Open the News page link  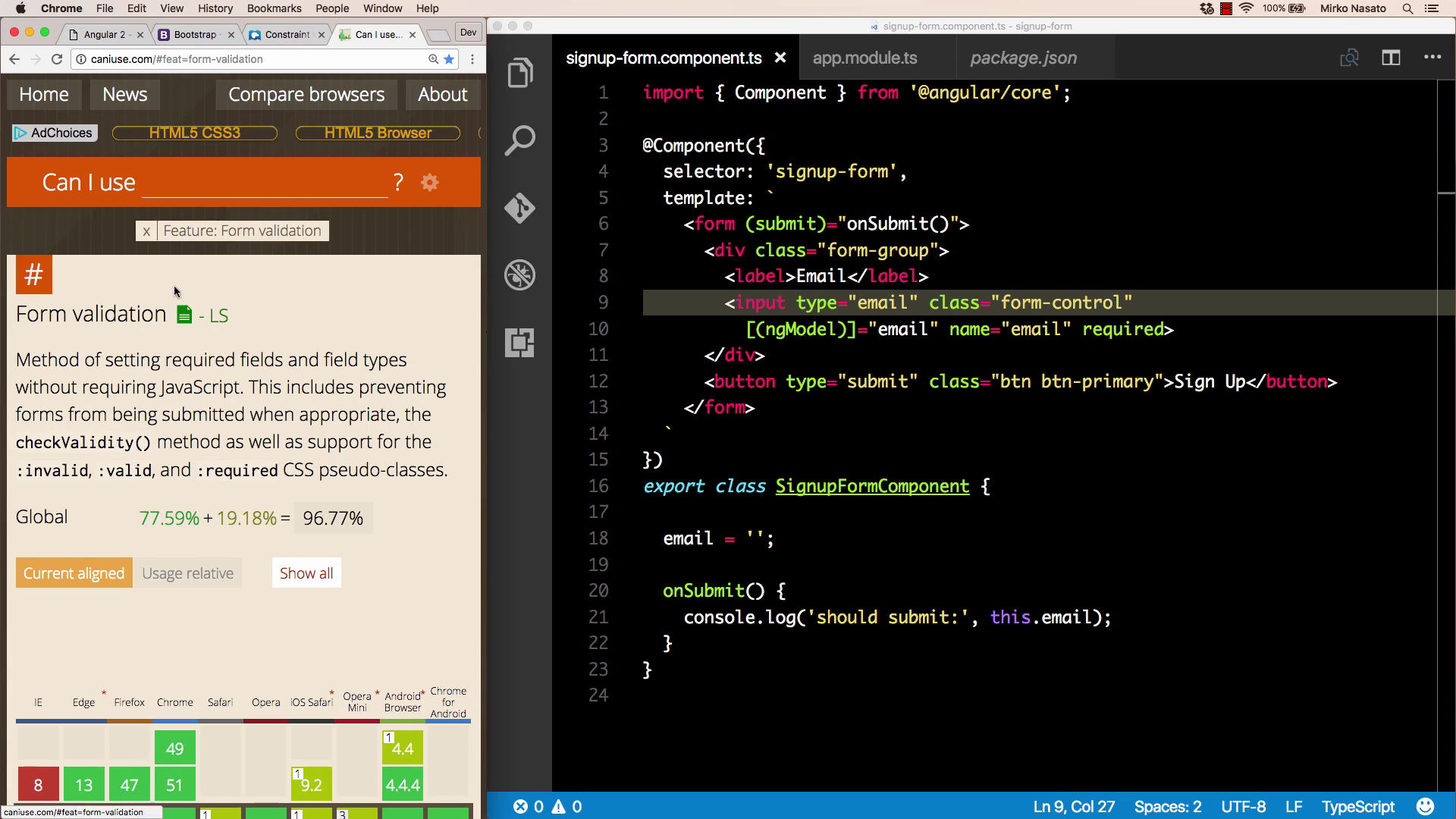[x=125, y=95]
